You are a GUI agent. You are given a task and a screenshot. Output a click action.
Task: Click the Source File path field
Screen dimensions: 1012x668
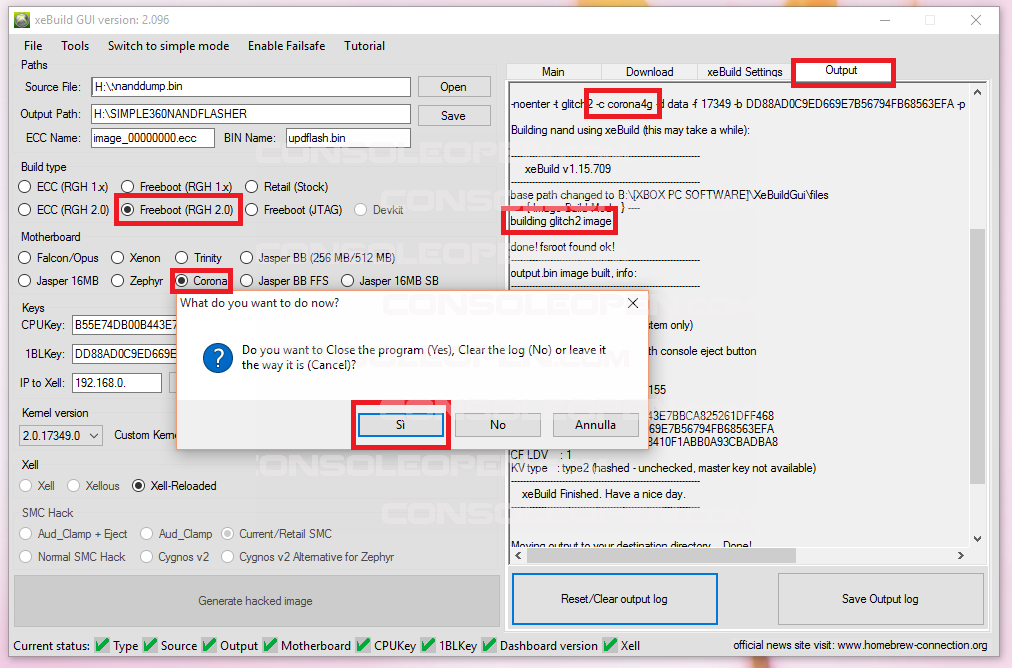[x=250, y=86]
